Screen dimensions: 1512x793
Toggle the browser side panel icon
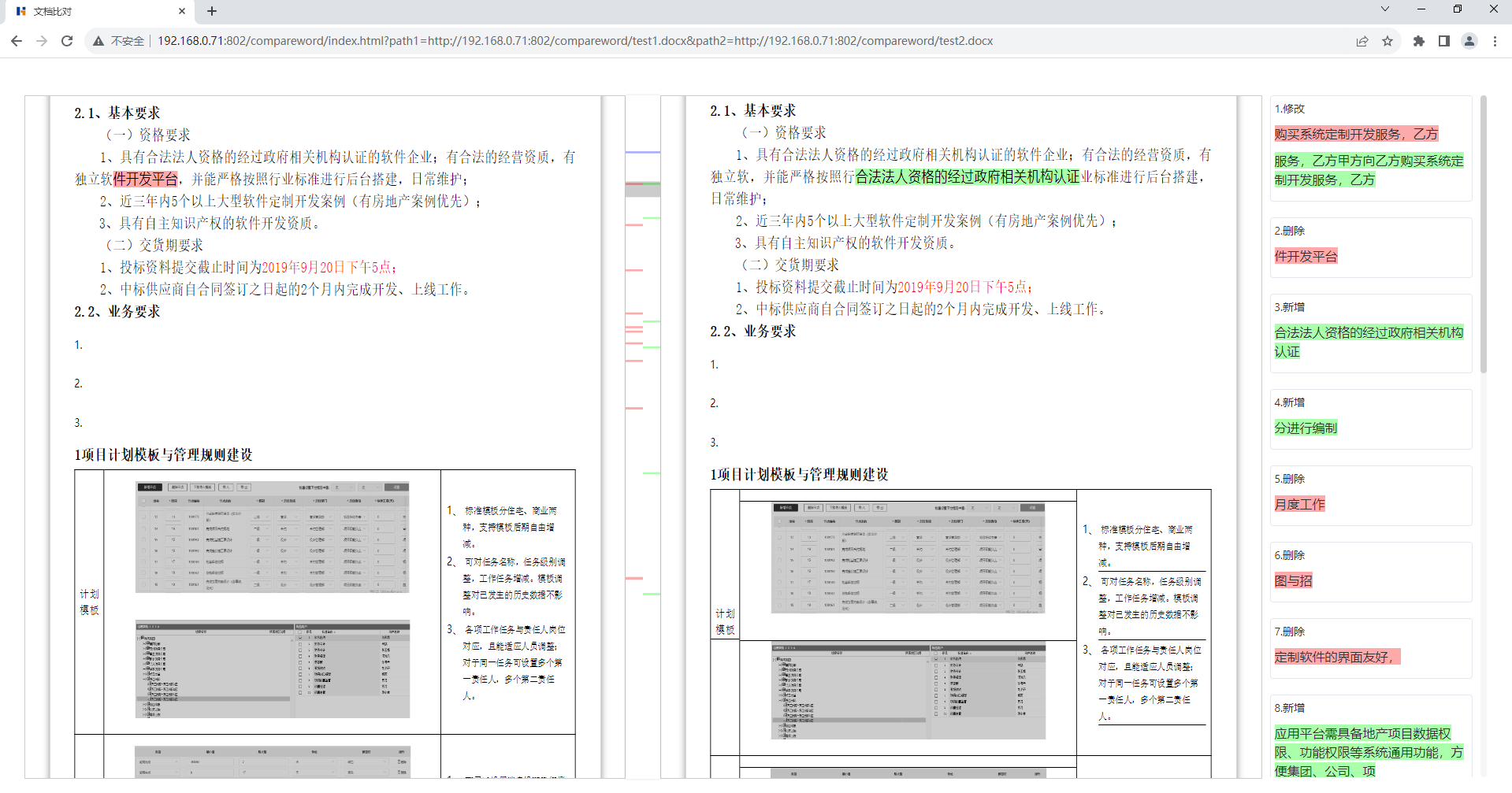pos(1444,41)
